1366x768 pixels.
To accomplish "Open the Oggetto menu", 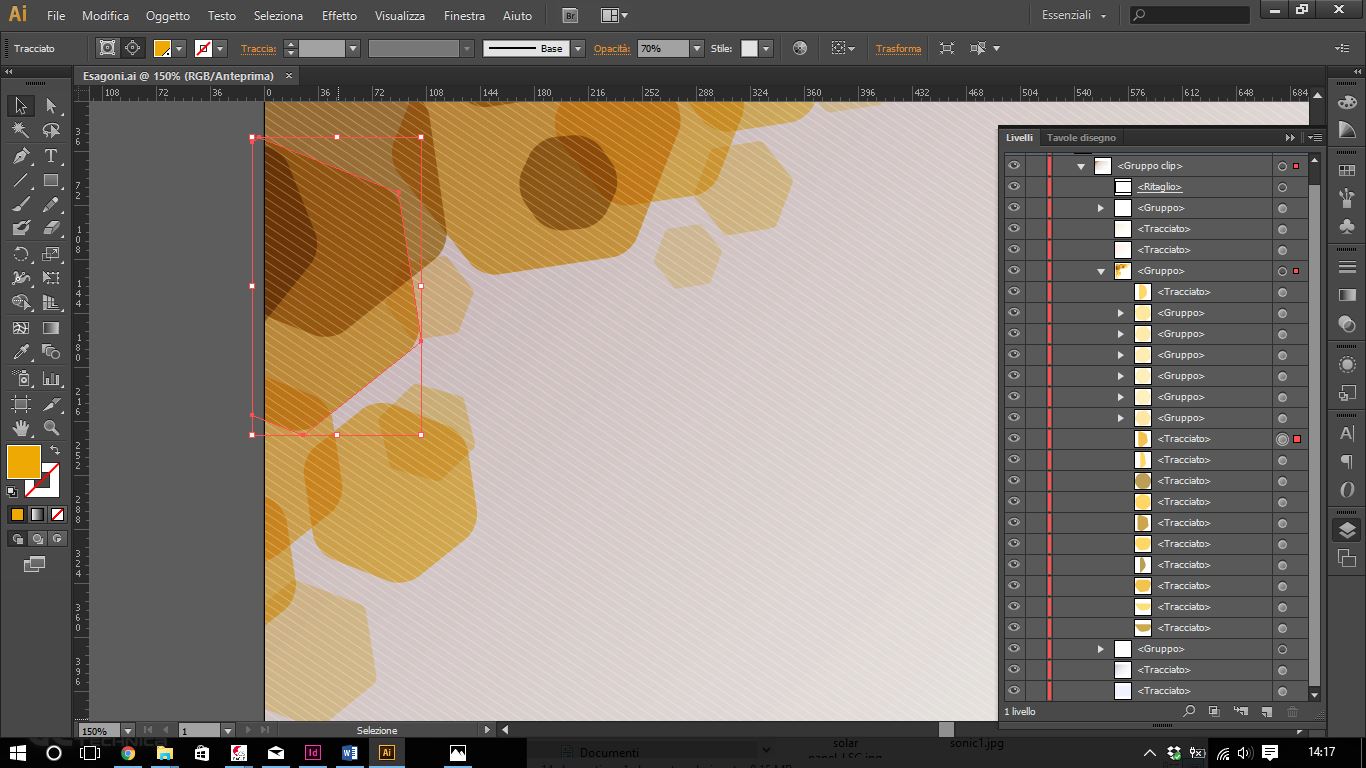I will (x=168, y=16).
